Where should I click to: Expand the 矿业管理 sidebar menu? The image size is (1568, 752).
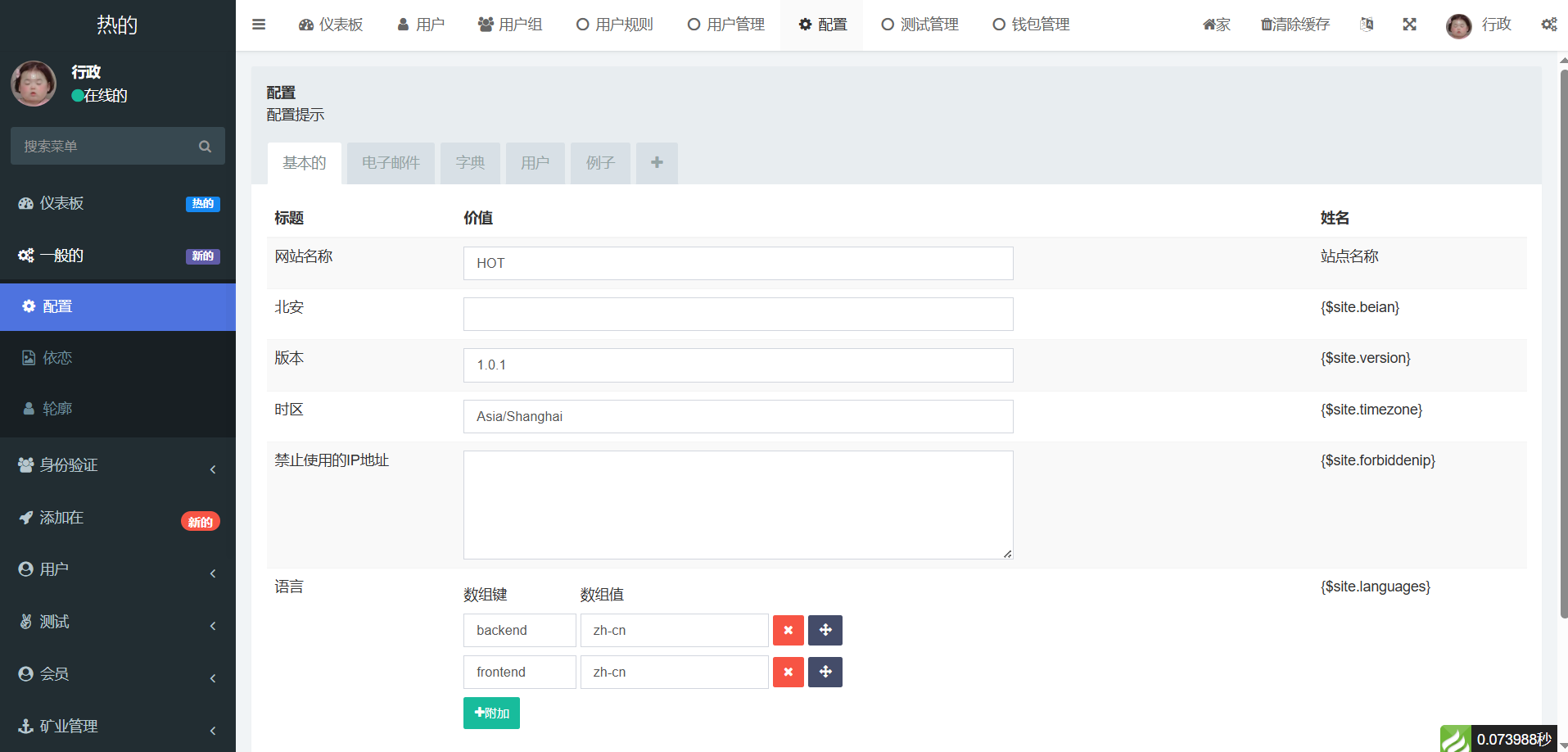(118, 727)
